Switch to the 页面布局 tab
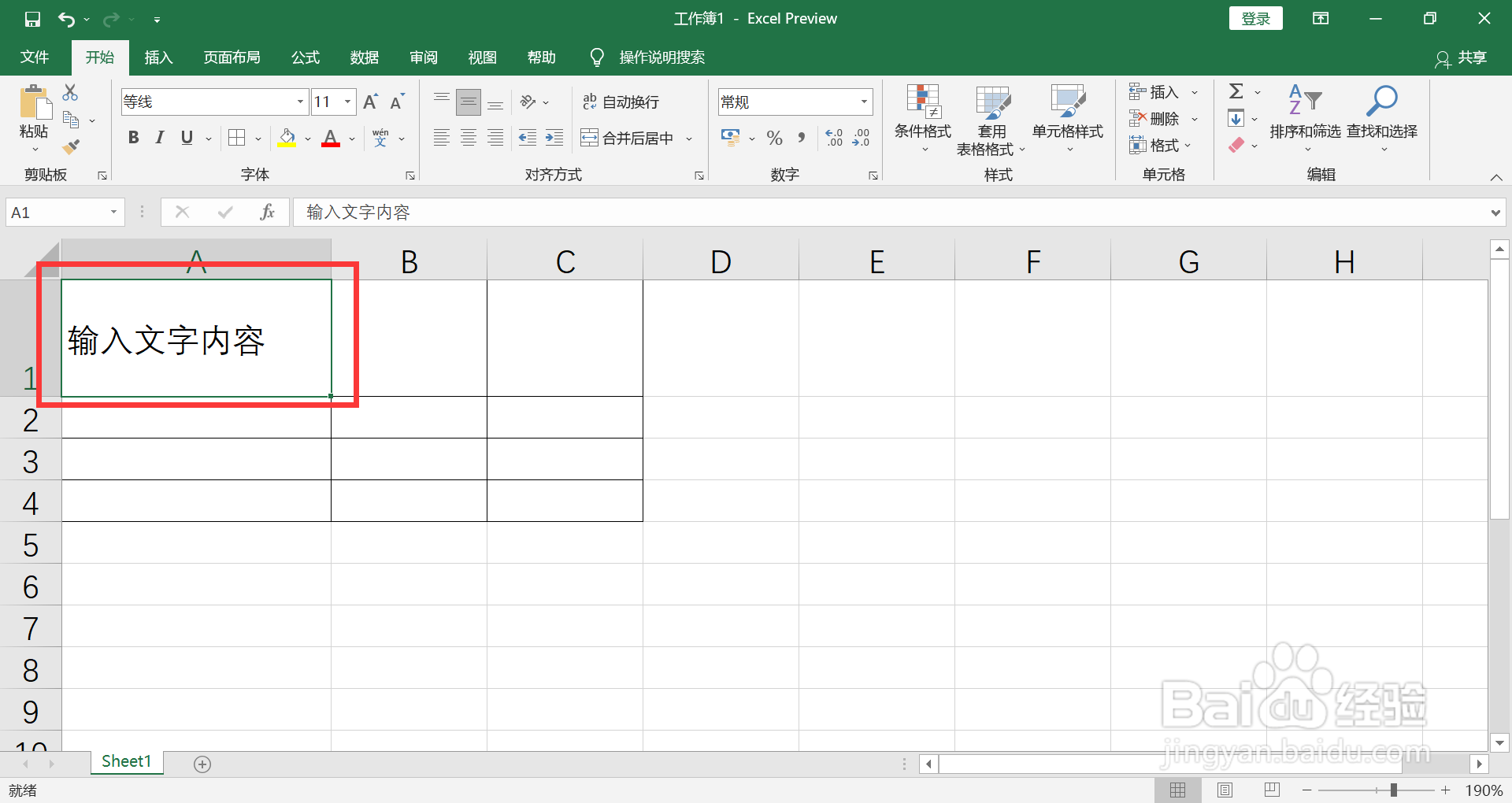This screenshot has width=1512, height=803. point(232,57)
